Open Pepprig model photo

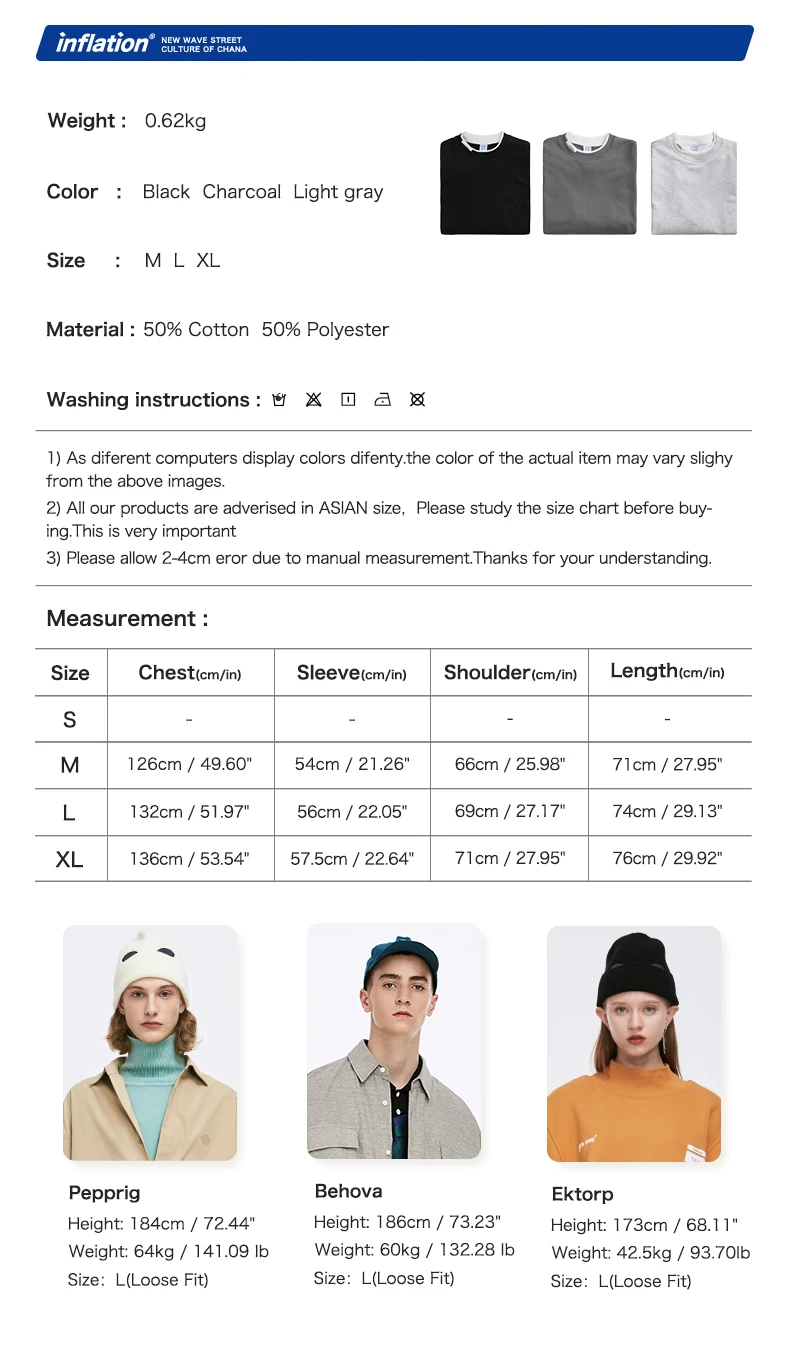point(150,1043)
